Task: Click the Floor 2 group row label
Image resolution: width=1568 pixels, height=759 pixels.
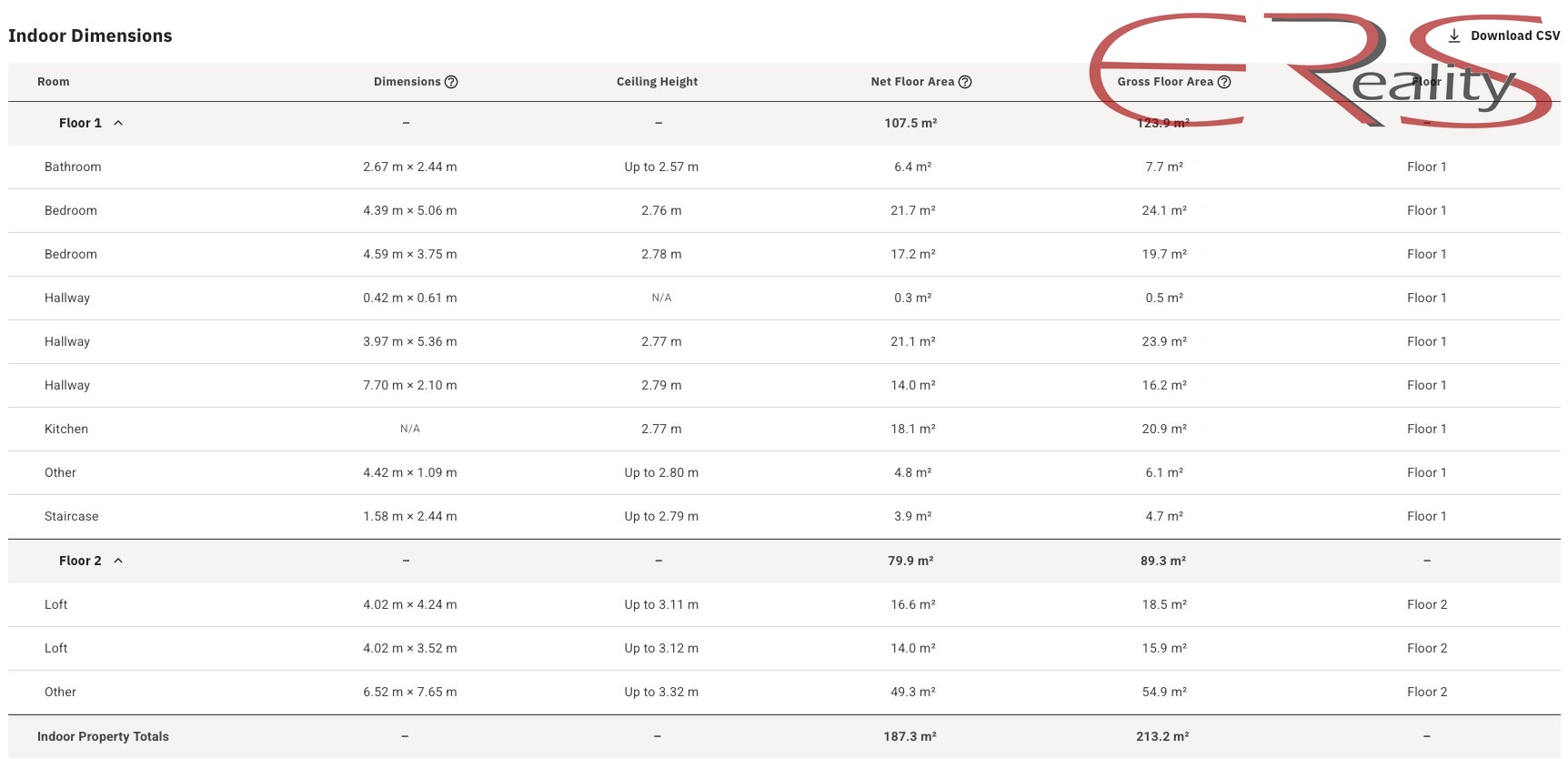Action: pos(80,561)
